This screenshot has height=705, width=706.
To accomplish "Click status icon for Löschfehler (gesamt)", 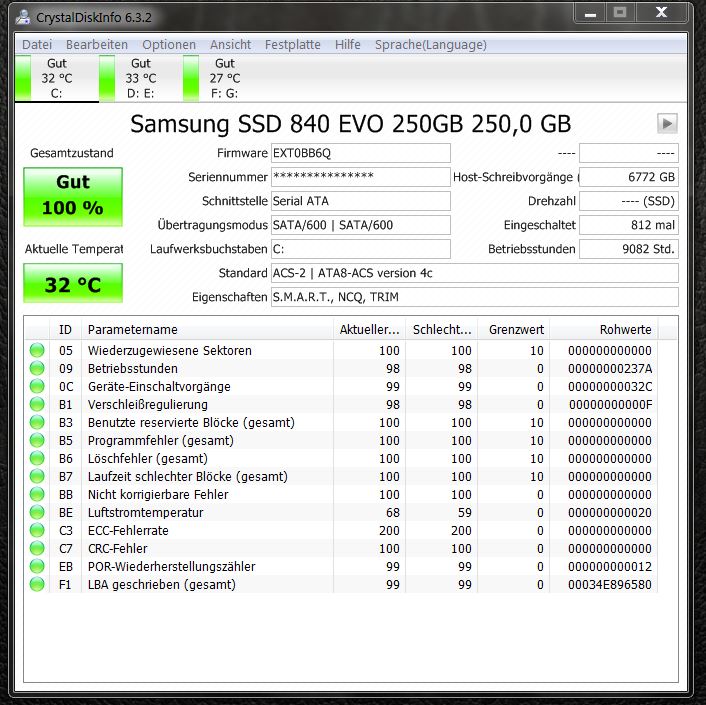I will pyautogui.click(x=37, y=458).
